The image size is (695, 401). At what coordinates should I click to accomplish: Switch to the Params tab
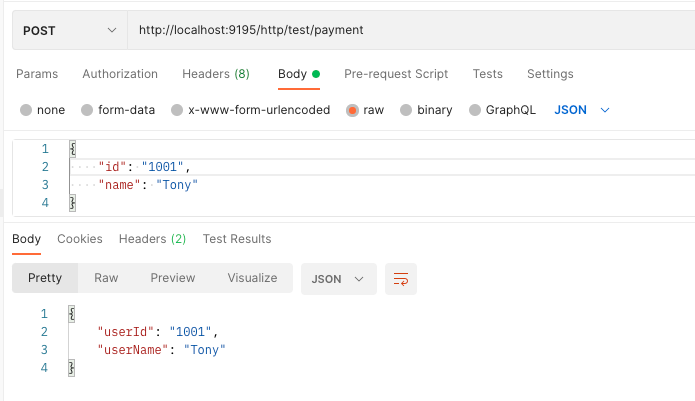(x=37, y=74)
